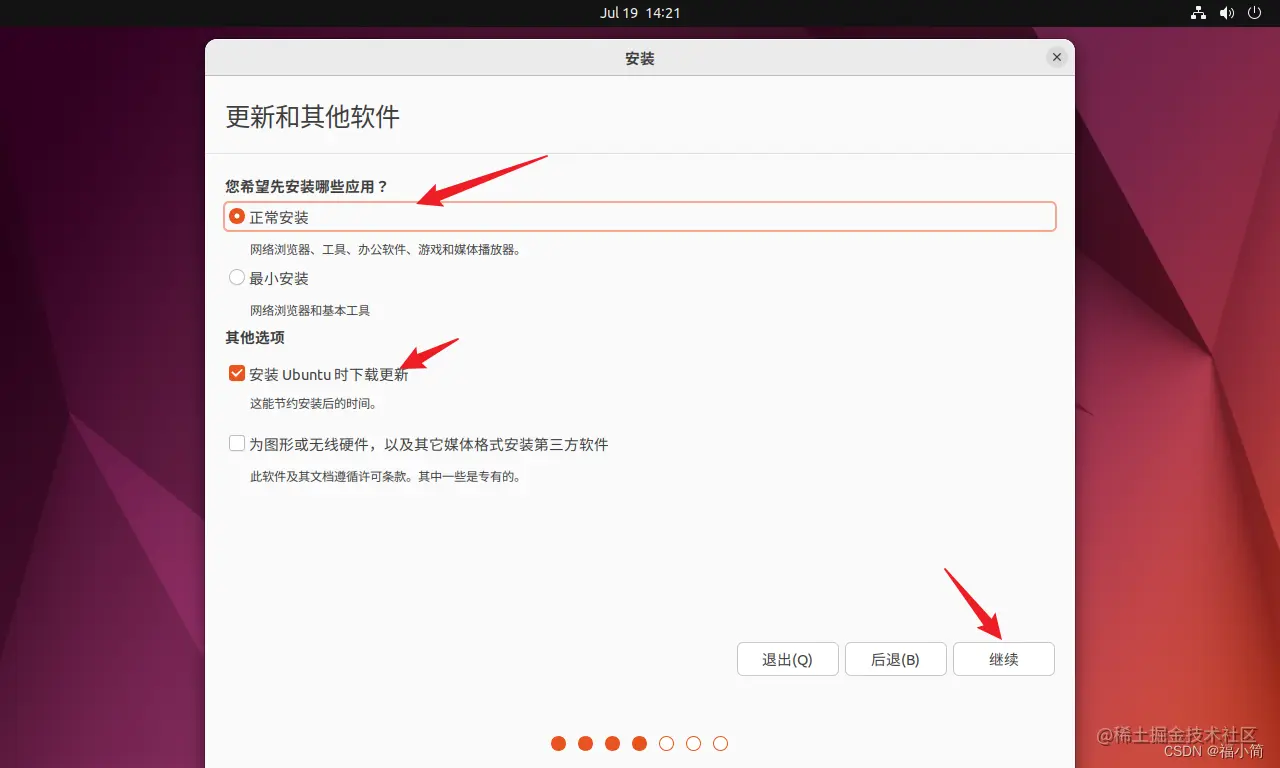Click the fourth filled progress dot
The image size is (1280, 768).
pos(639,743)
